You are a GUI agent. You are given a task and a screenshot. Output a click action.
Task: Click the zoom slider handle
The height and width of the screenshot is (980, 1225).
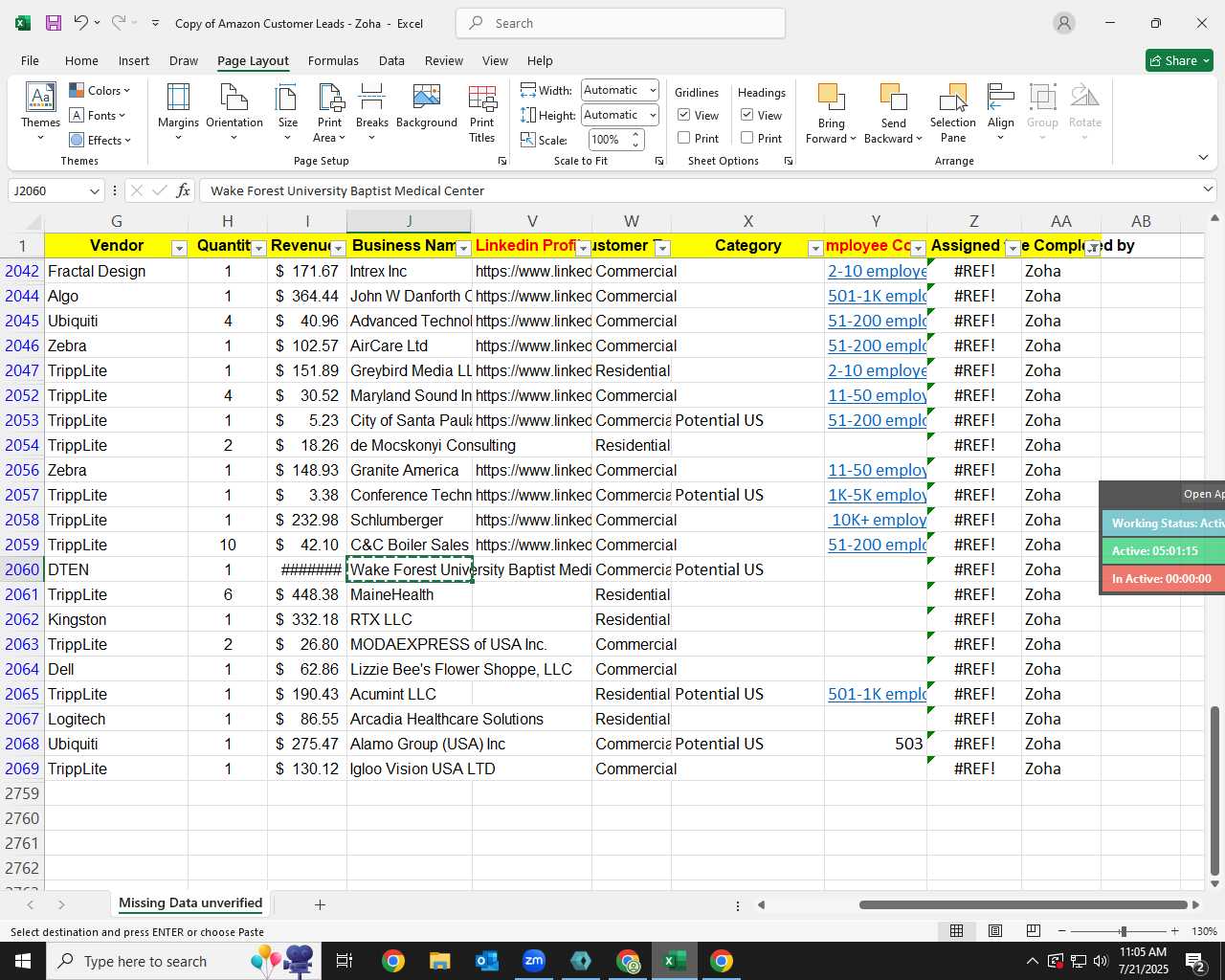click(1123, 931)
